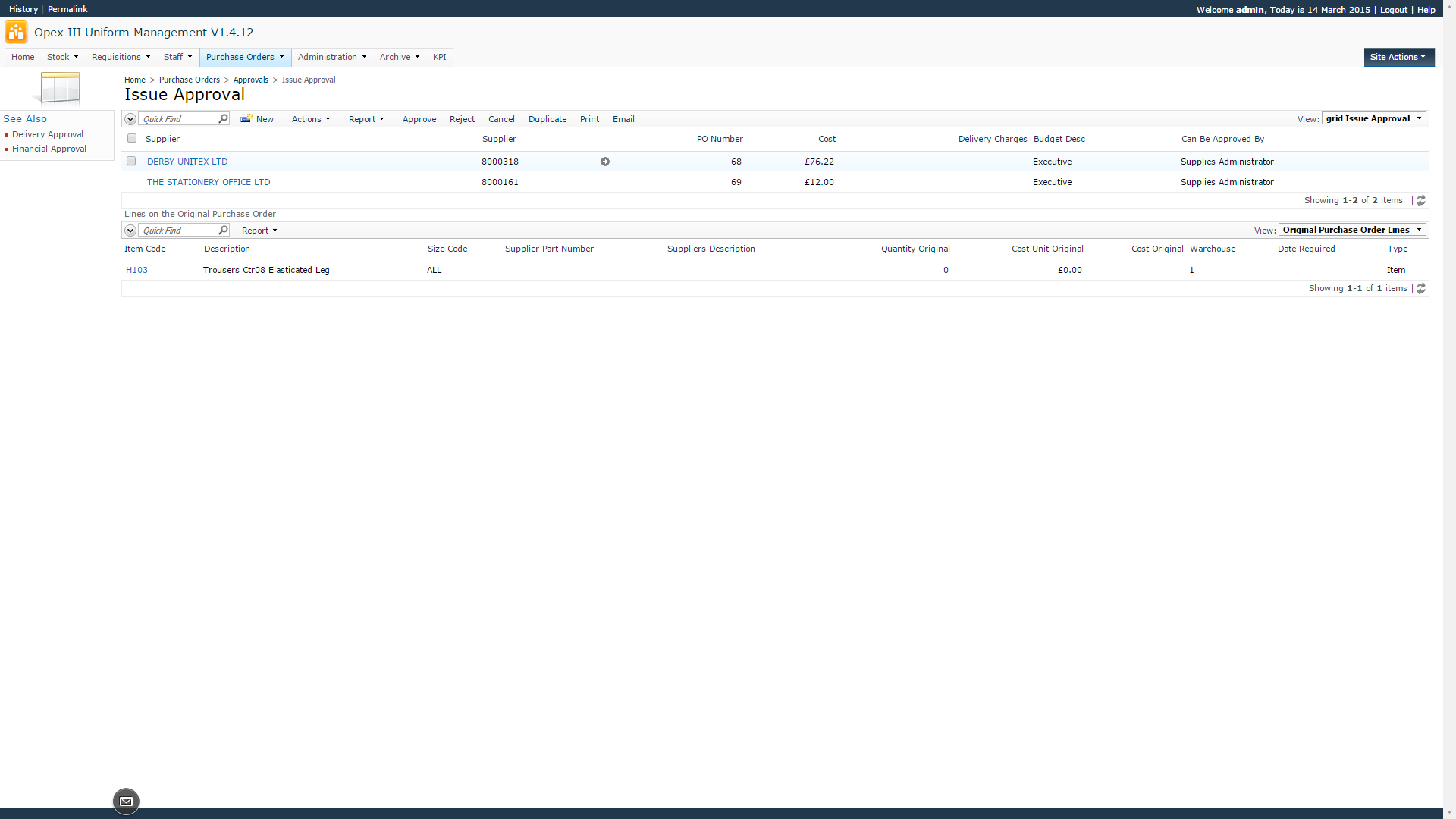Refresh the purchase order approvals grid

pyautogui.click(x=1421, y=201)
